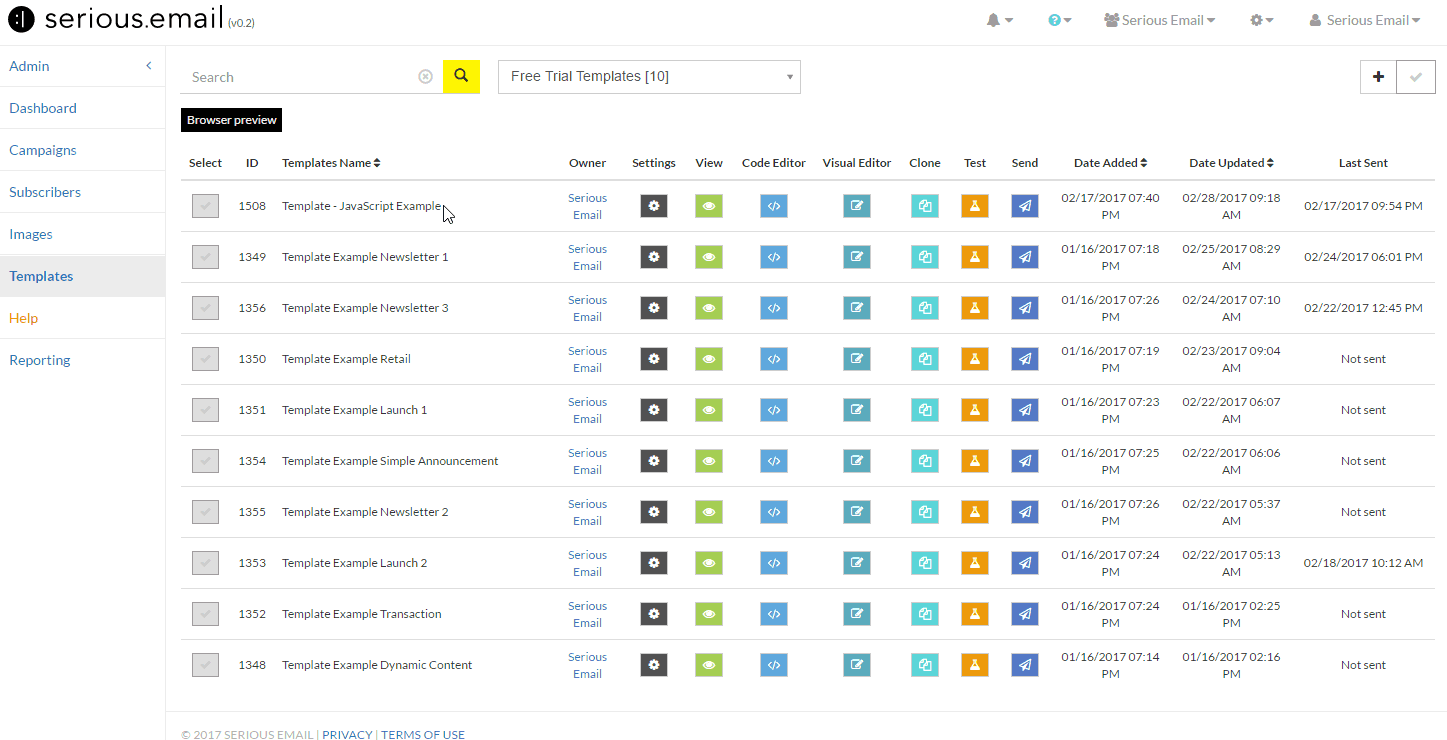Select Templates in the sidebar
Screen dimensions: 1447x740
[x=82, y=276]
